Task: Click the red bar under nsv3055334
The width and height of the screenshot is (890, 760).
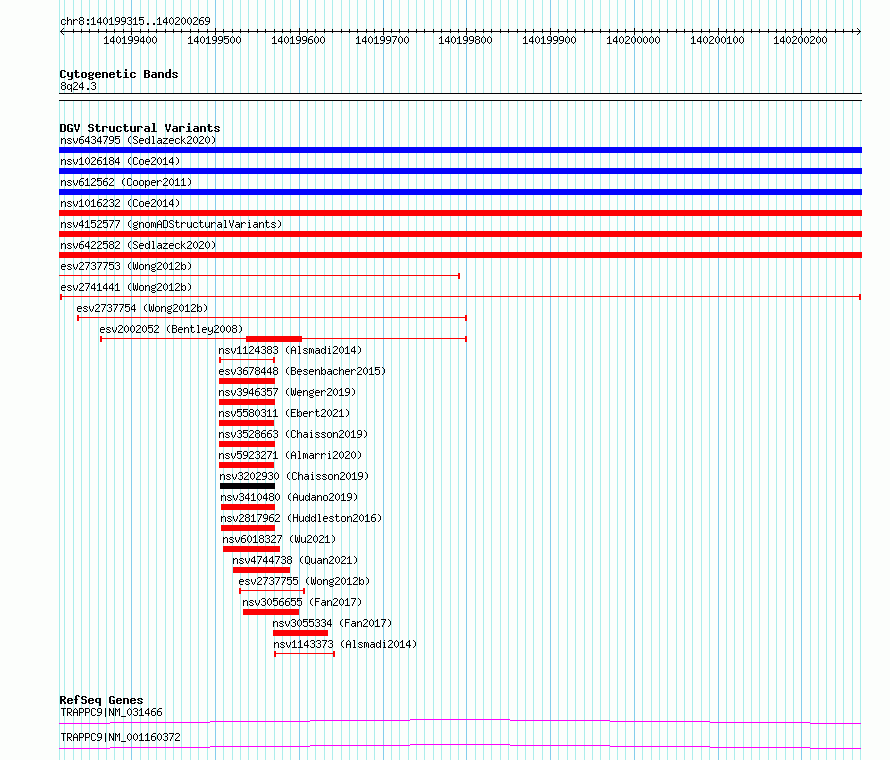Action: pyautogui.click(x=300, y=633)
